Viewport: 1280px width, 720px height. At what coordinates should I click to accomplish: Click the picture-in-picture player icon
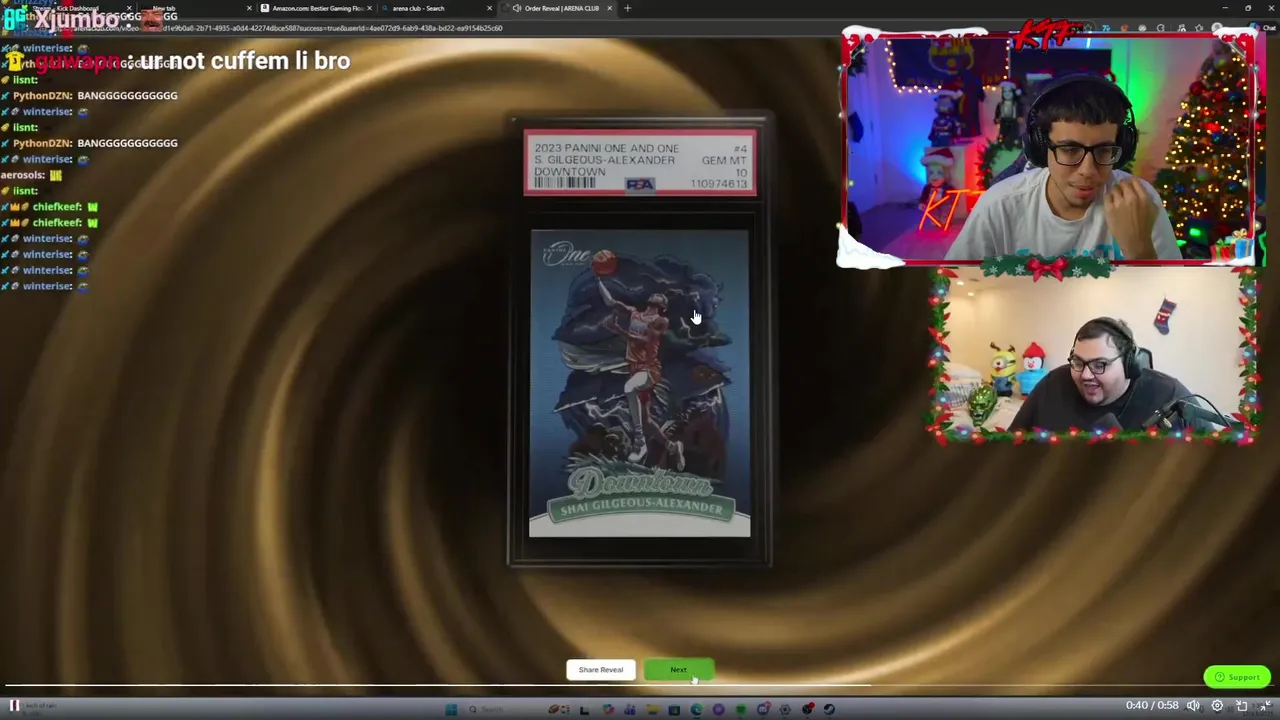click(x=1241, y=705)
